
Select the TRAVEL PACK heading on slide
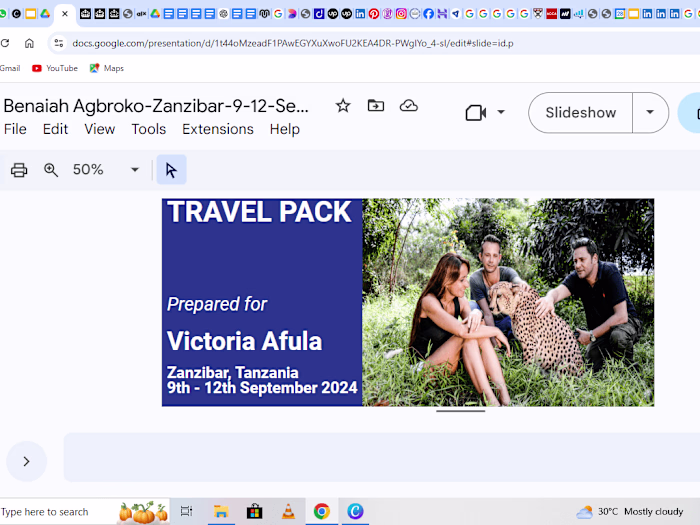click(x=259, y=212)
